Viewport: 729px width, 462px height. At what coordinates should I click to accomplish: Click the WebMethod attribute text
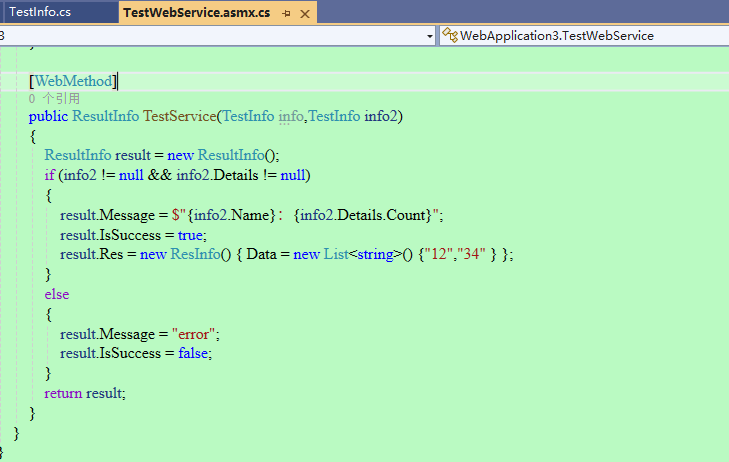[x=74, y=81]
